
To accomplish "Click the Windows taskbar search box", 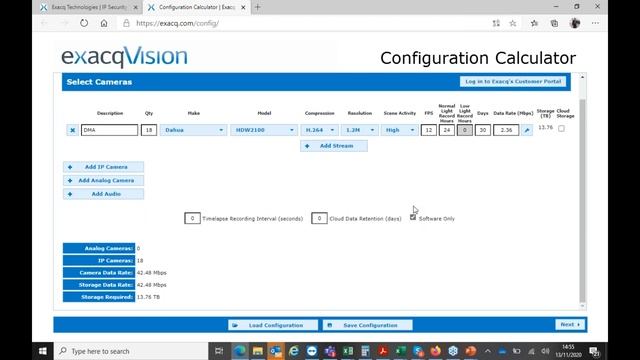I will coord(131,351).
